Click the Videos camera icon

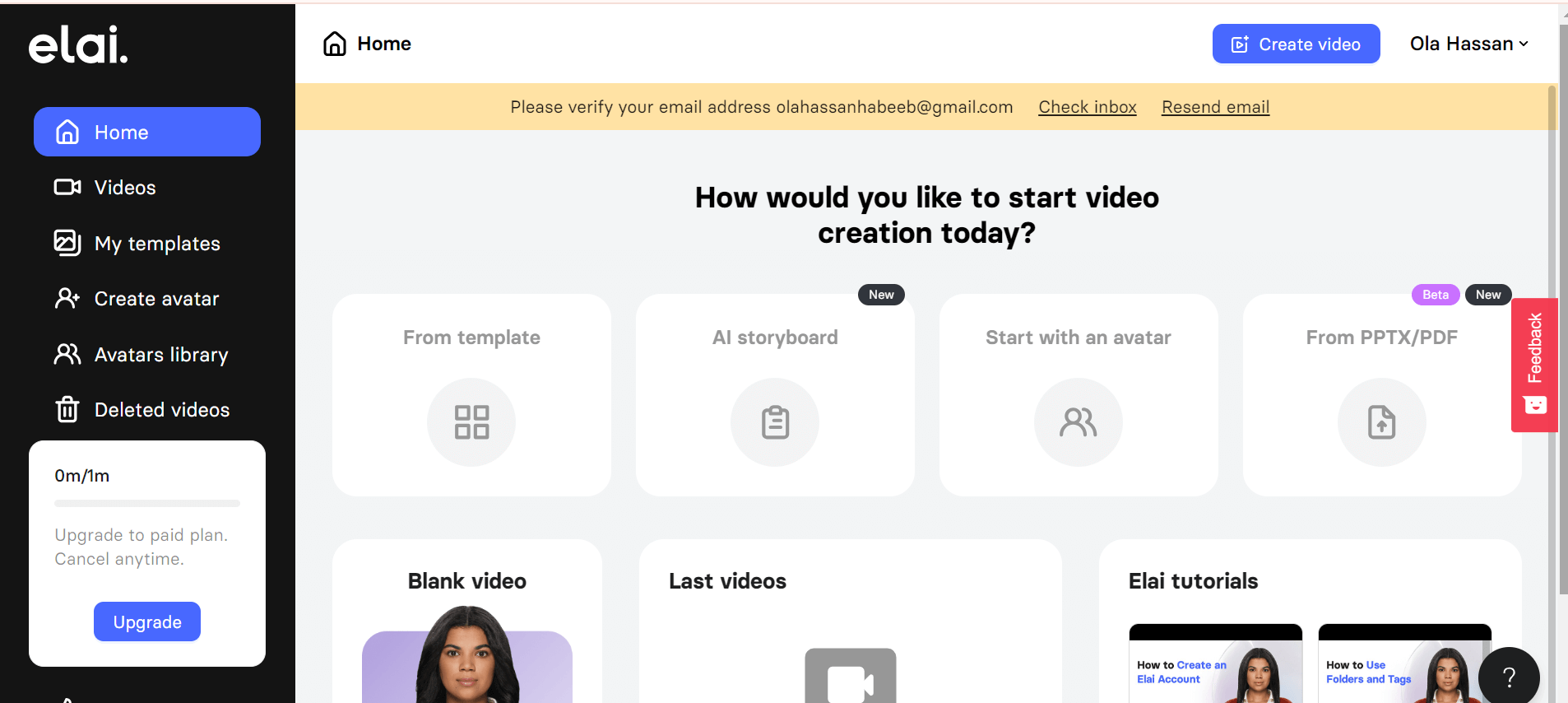tap(67, 188)
